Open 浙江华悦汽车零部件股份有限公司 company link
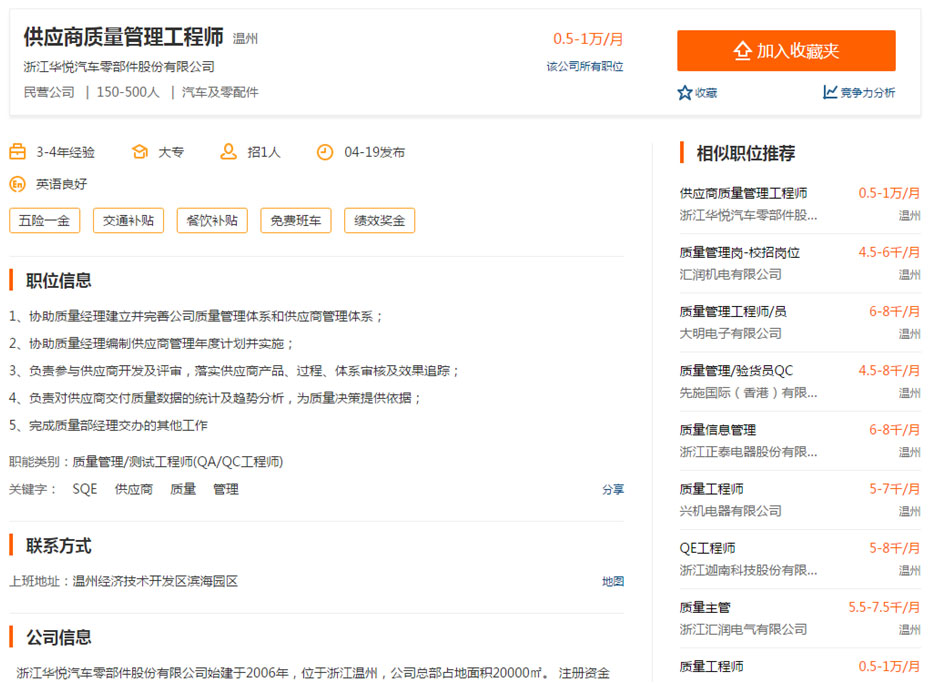 [x=119, y=67]
